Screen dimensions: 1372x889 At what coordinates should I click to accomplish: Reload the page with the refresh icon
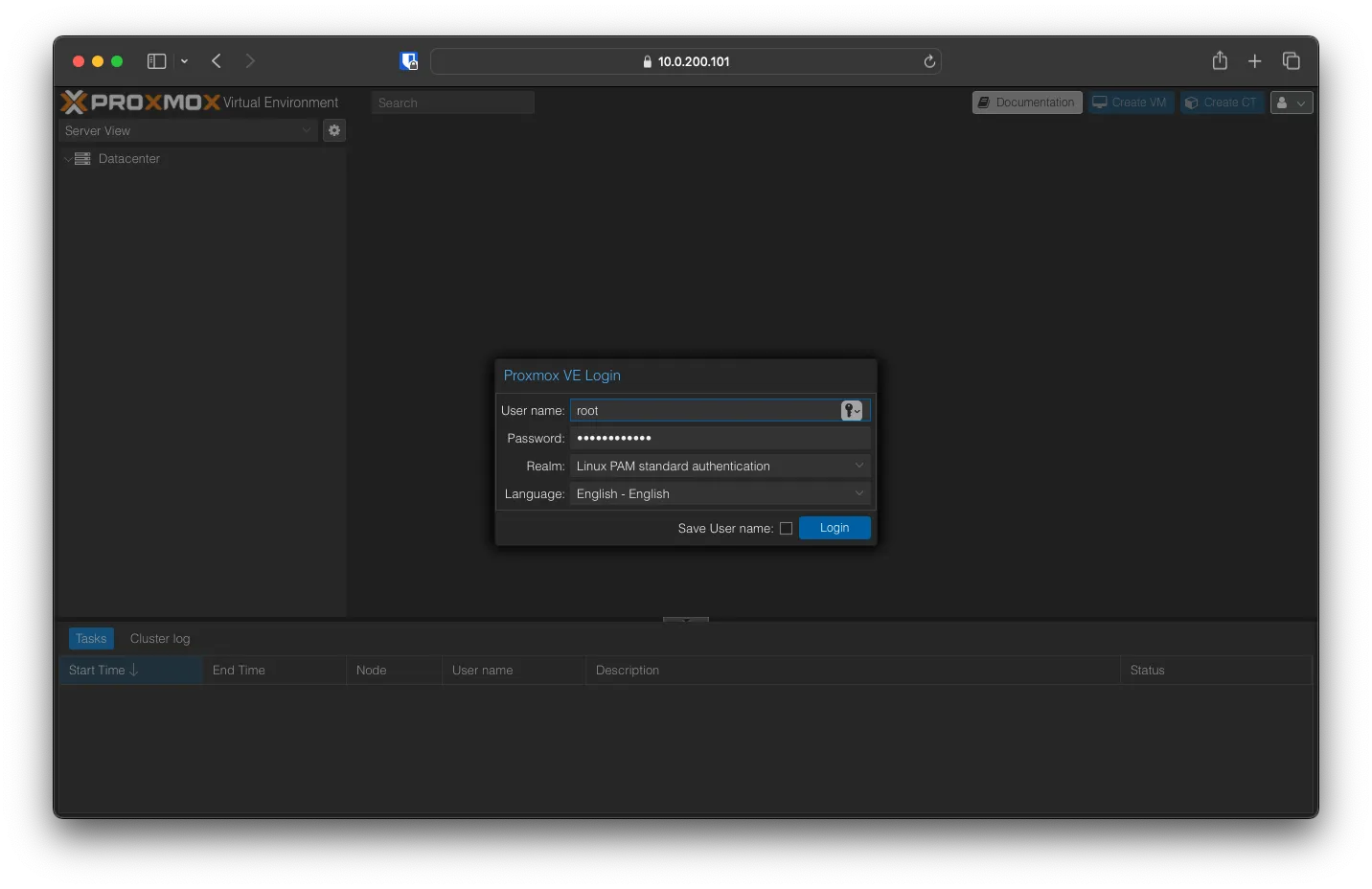tap(929, 61)
